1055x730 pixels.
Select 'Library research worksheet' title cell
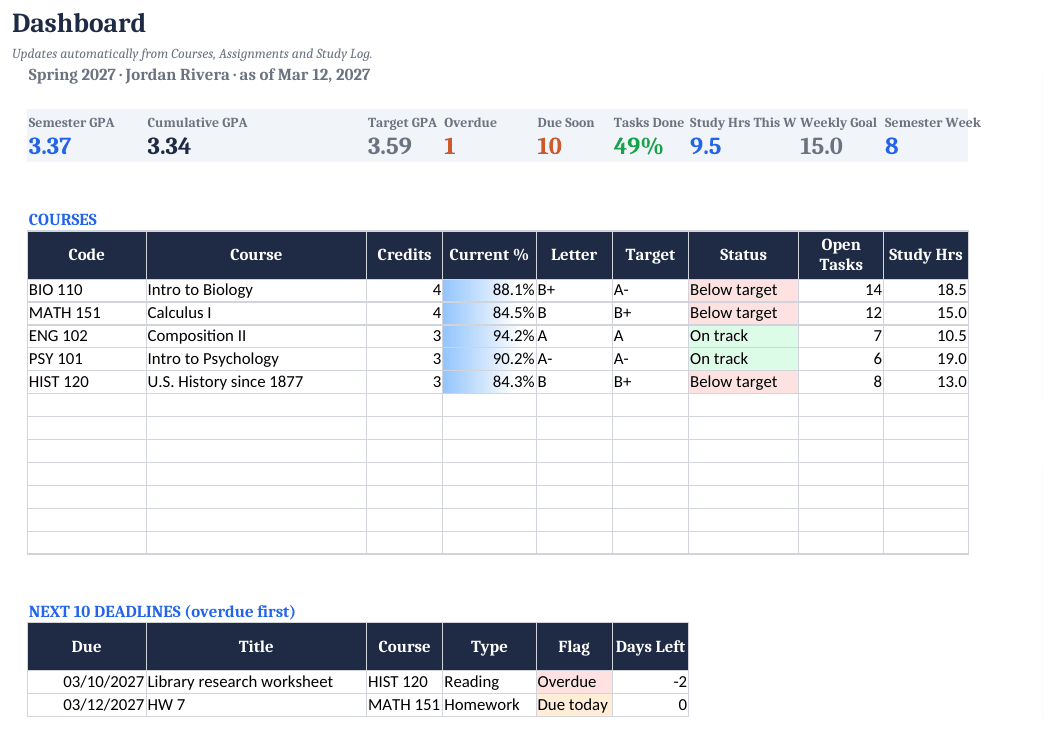coord(256,682)
